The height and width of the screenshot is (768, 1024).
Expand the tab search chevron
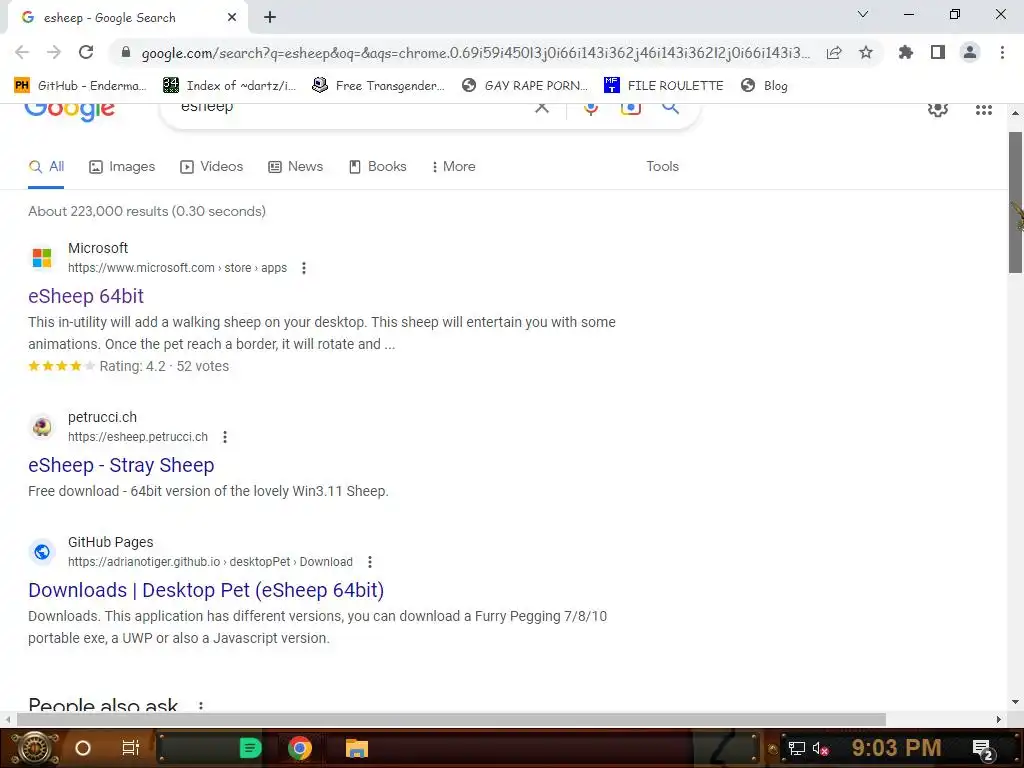[x=863, y=14]
